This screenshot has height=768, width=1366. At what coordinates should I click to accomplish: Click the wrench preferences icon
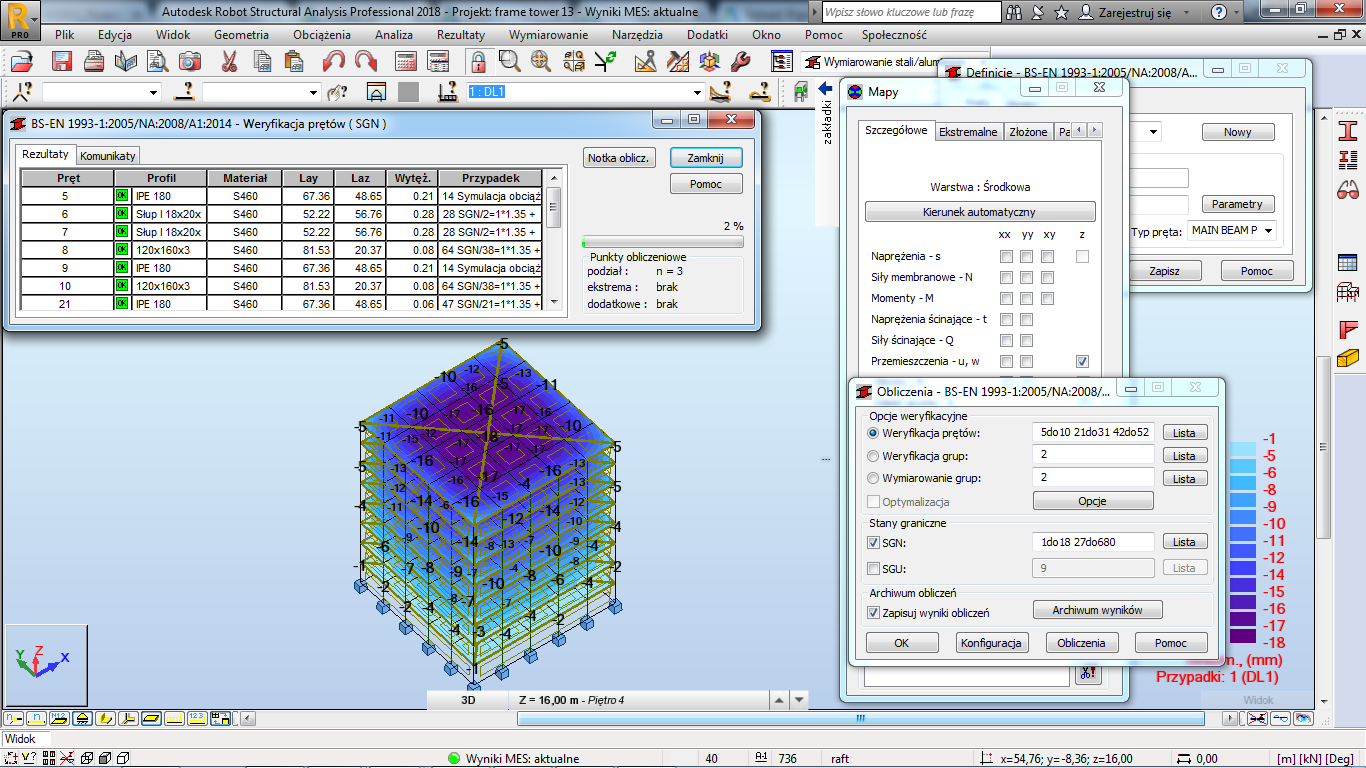click(x=741, y=60)
